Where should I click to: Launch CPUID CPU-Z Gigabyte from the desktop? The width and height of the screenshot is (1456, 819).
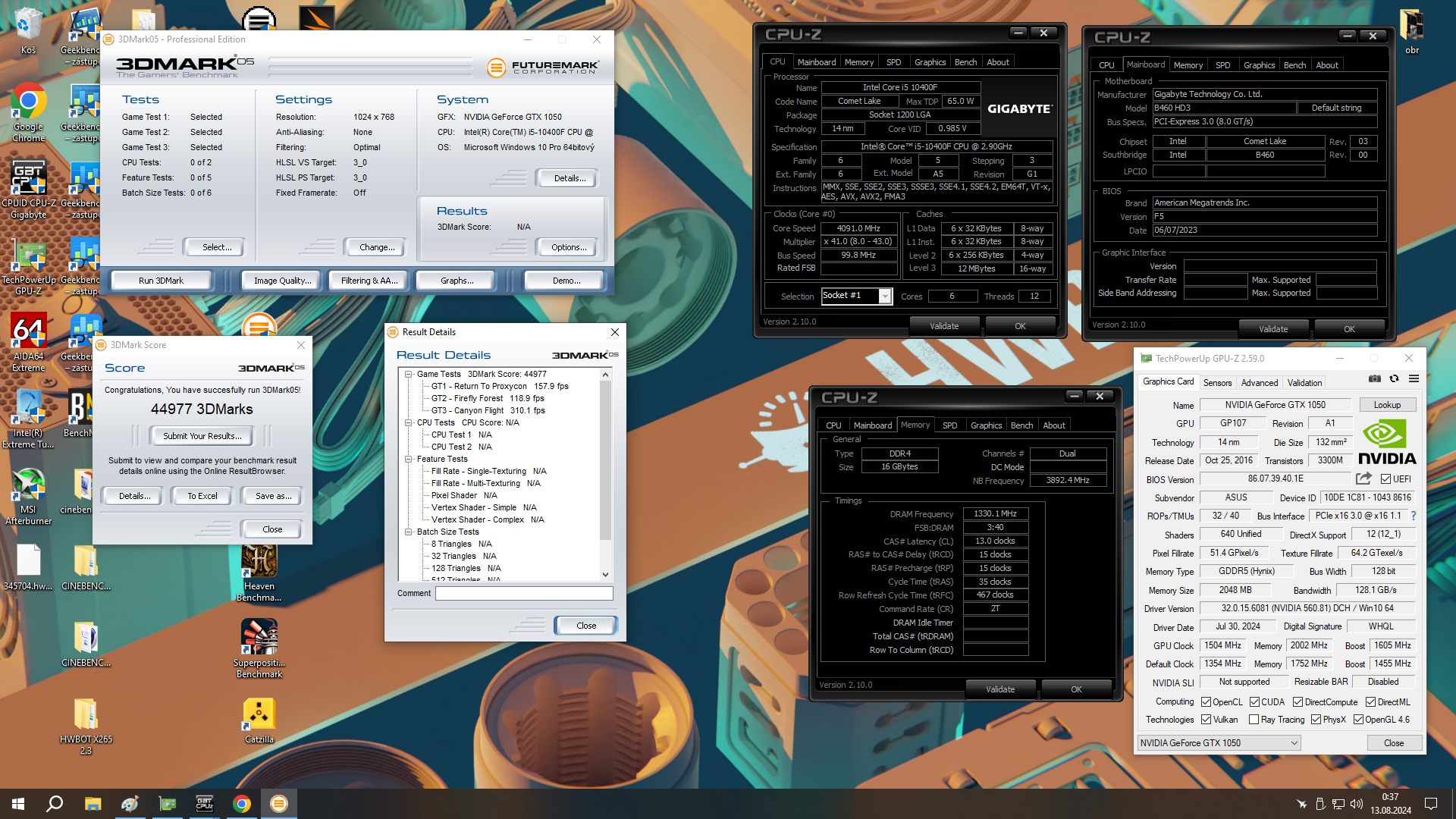tap(28, 190)
